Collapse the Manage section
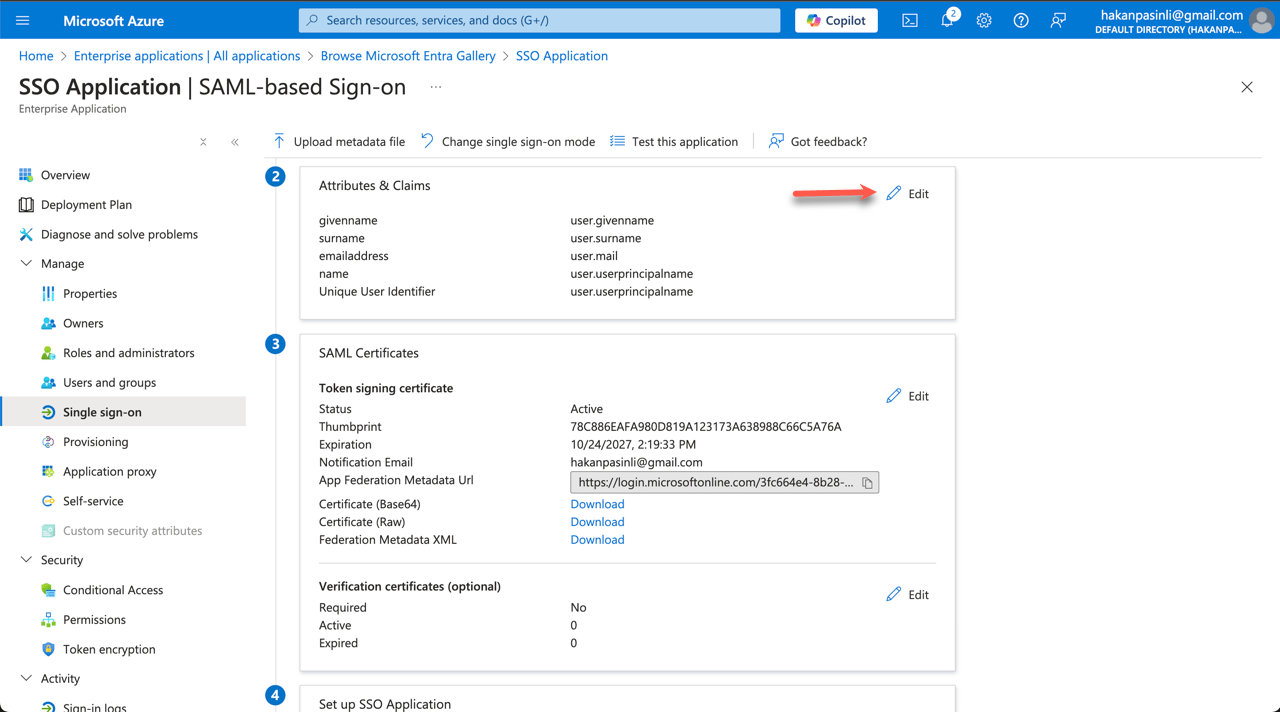The height and width of the screenshot is (712, 1280). point(26,263)
